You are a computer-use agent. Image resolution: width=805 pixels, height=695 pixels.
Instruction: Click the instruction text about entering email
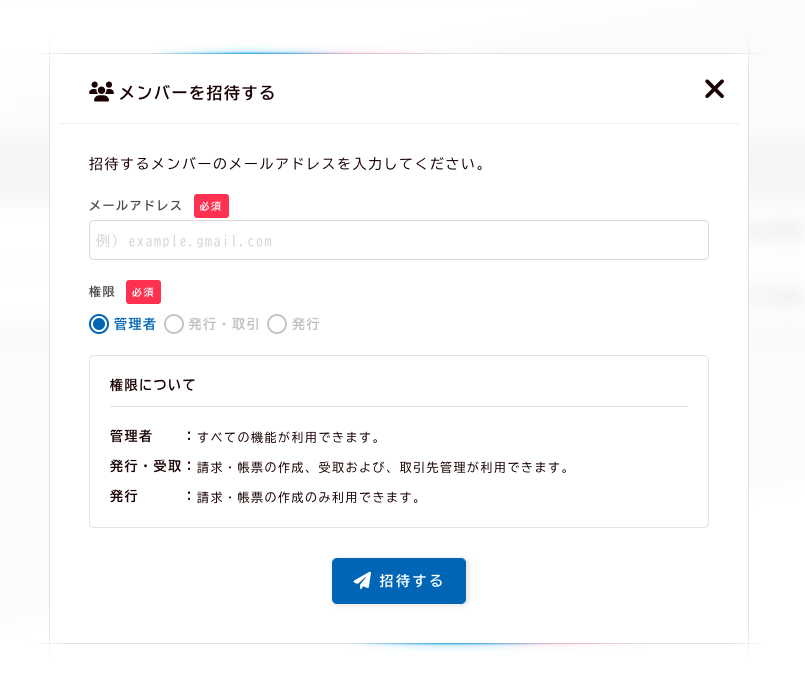point(287,163)
